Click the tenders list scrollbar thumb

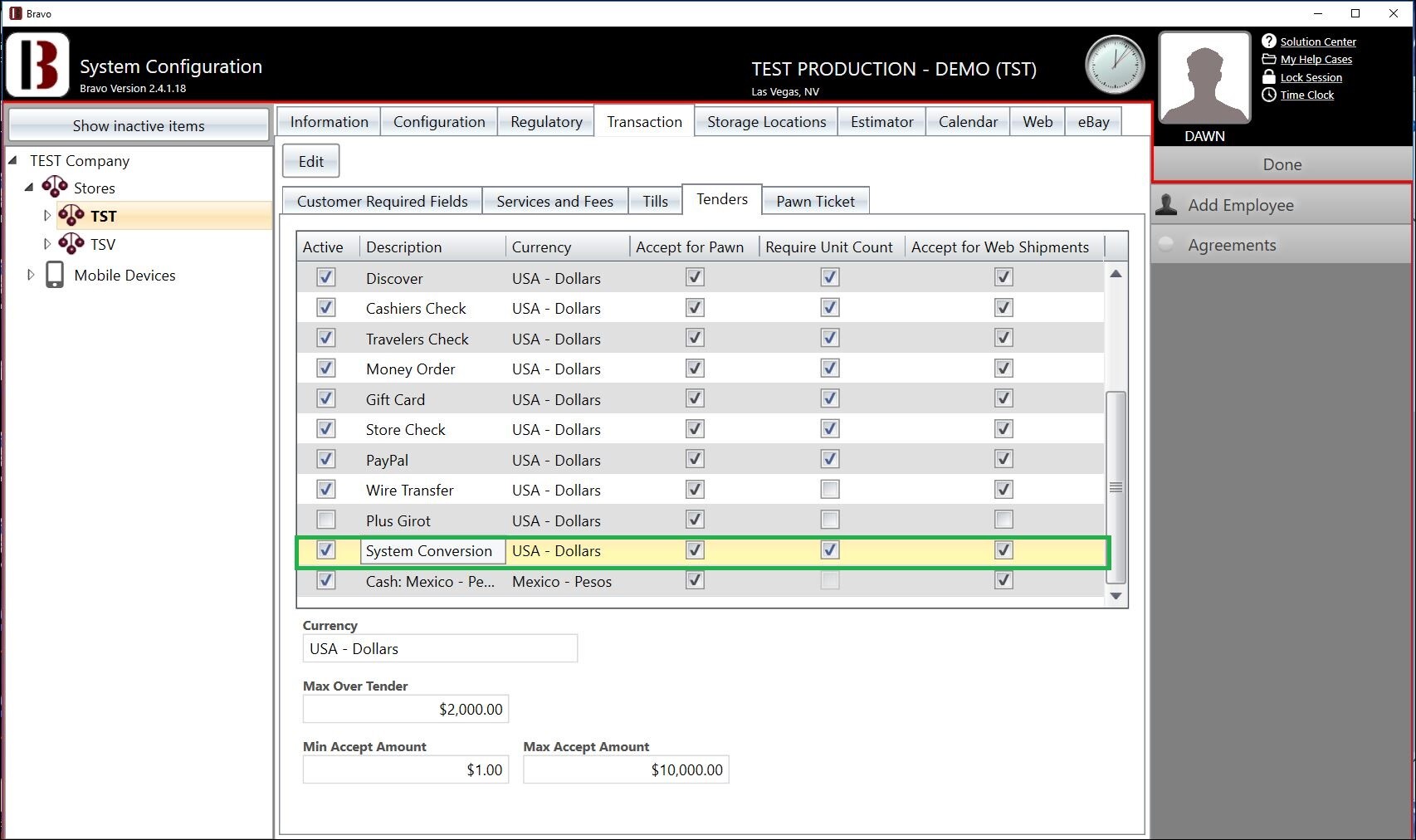[x=1116, y=488]
